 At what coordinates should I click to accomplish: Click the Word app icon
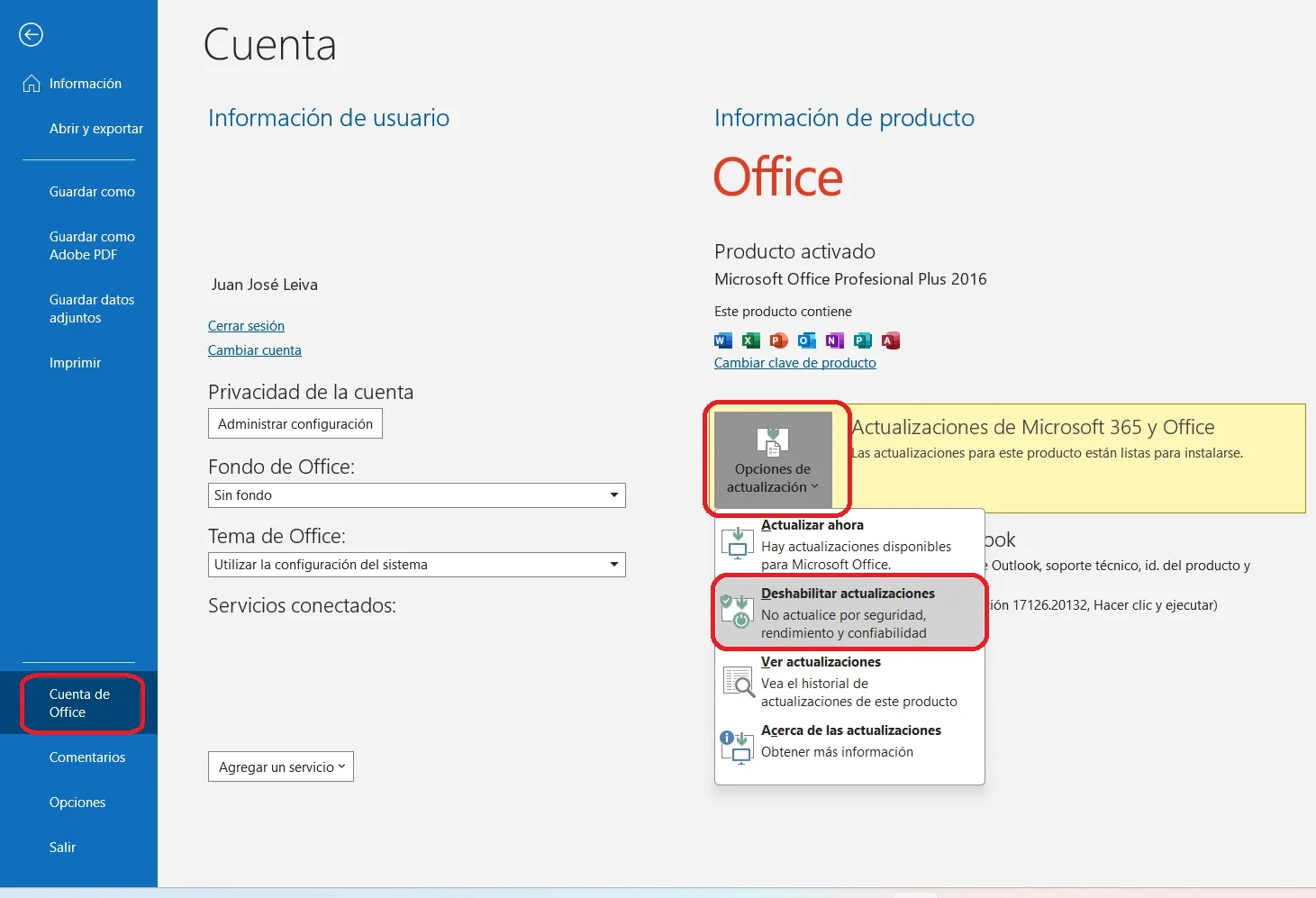coord(723,340)
